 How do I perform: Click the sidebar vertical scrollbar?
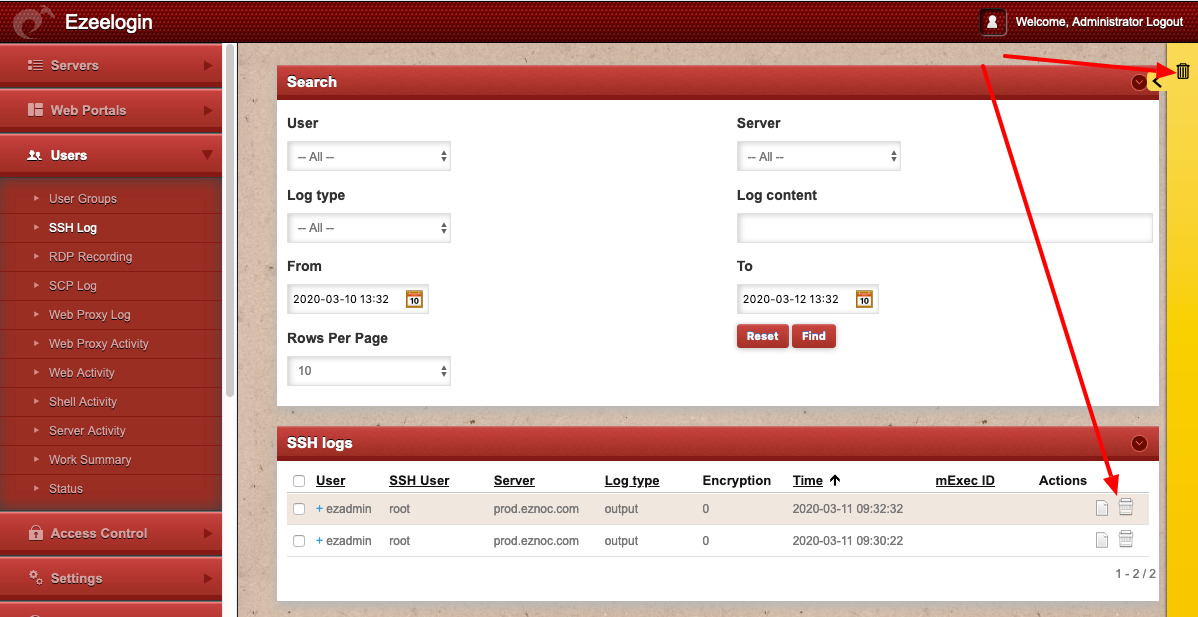[230, 220]
